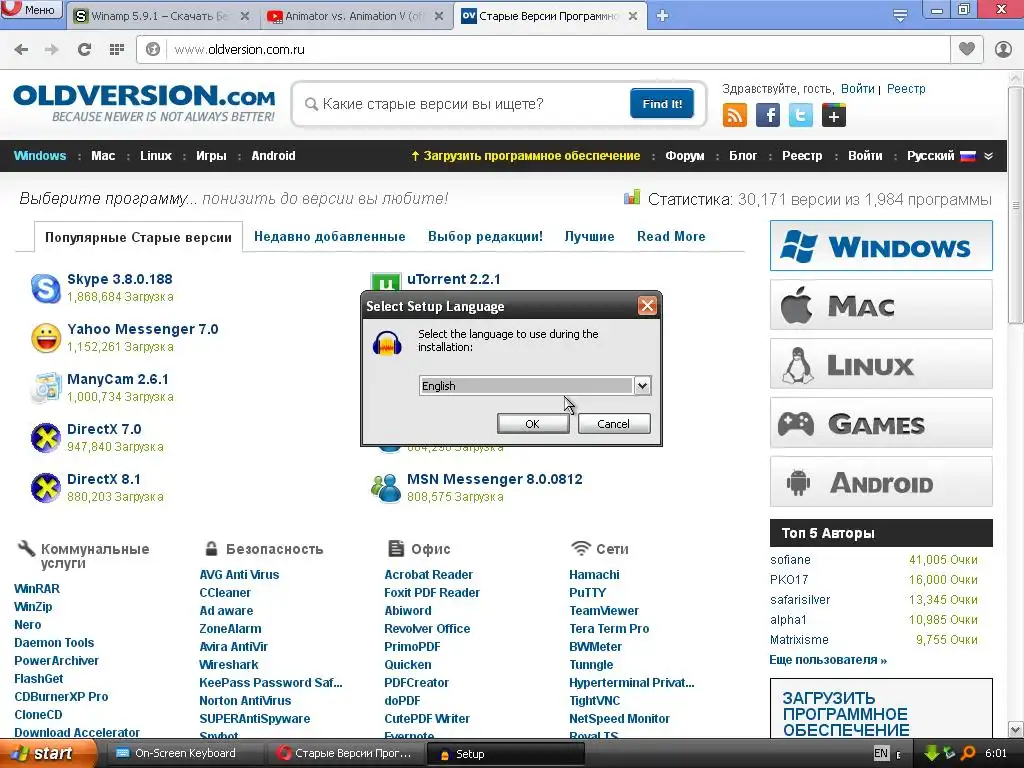Screen dimensions: 1024x768
Task: Expand the Русский language chevron in the nav bar
Action: coord(988,156)
